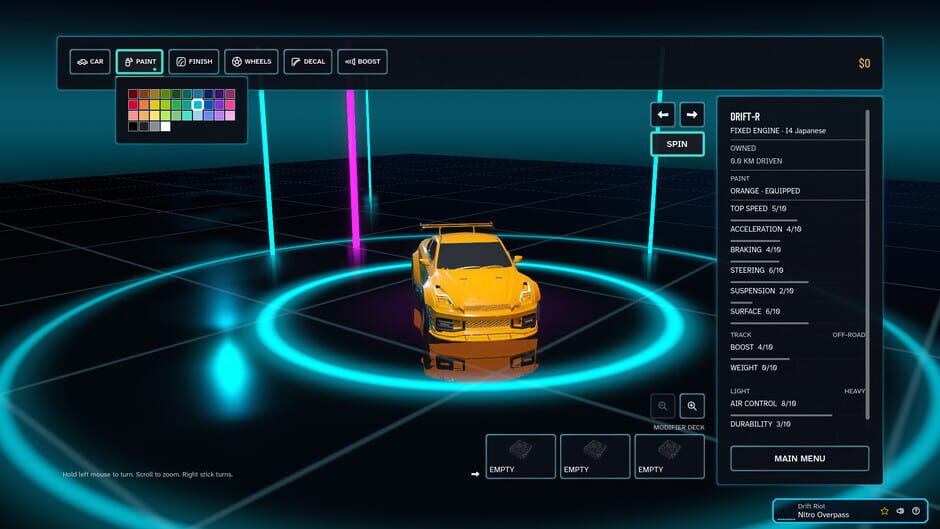Select the Paint tab
Screen dimensions: 940x529
pos(139,62)
